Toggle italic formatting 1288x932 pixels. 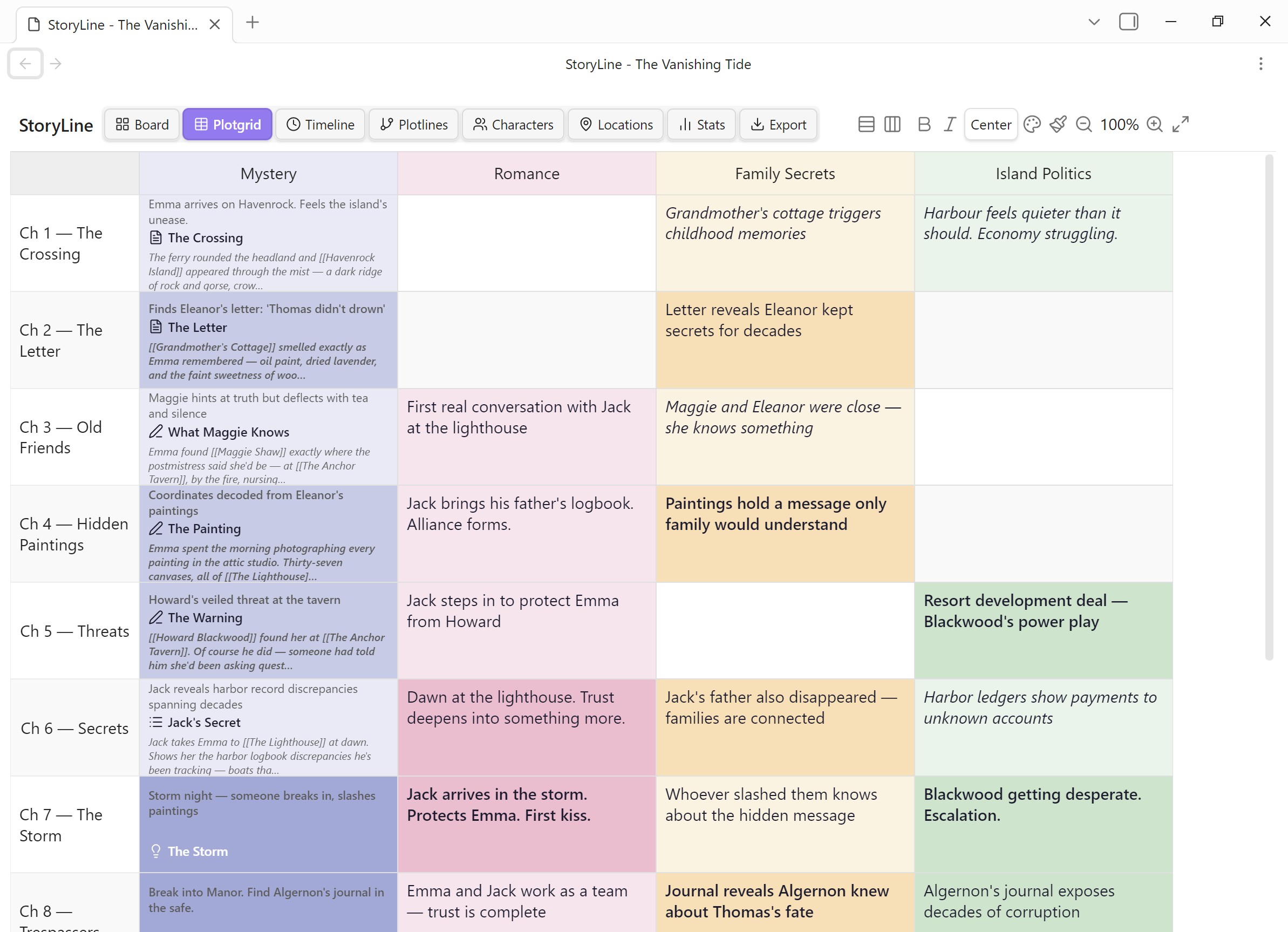click(x=950, y=124)
